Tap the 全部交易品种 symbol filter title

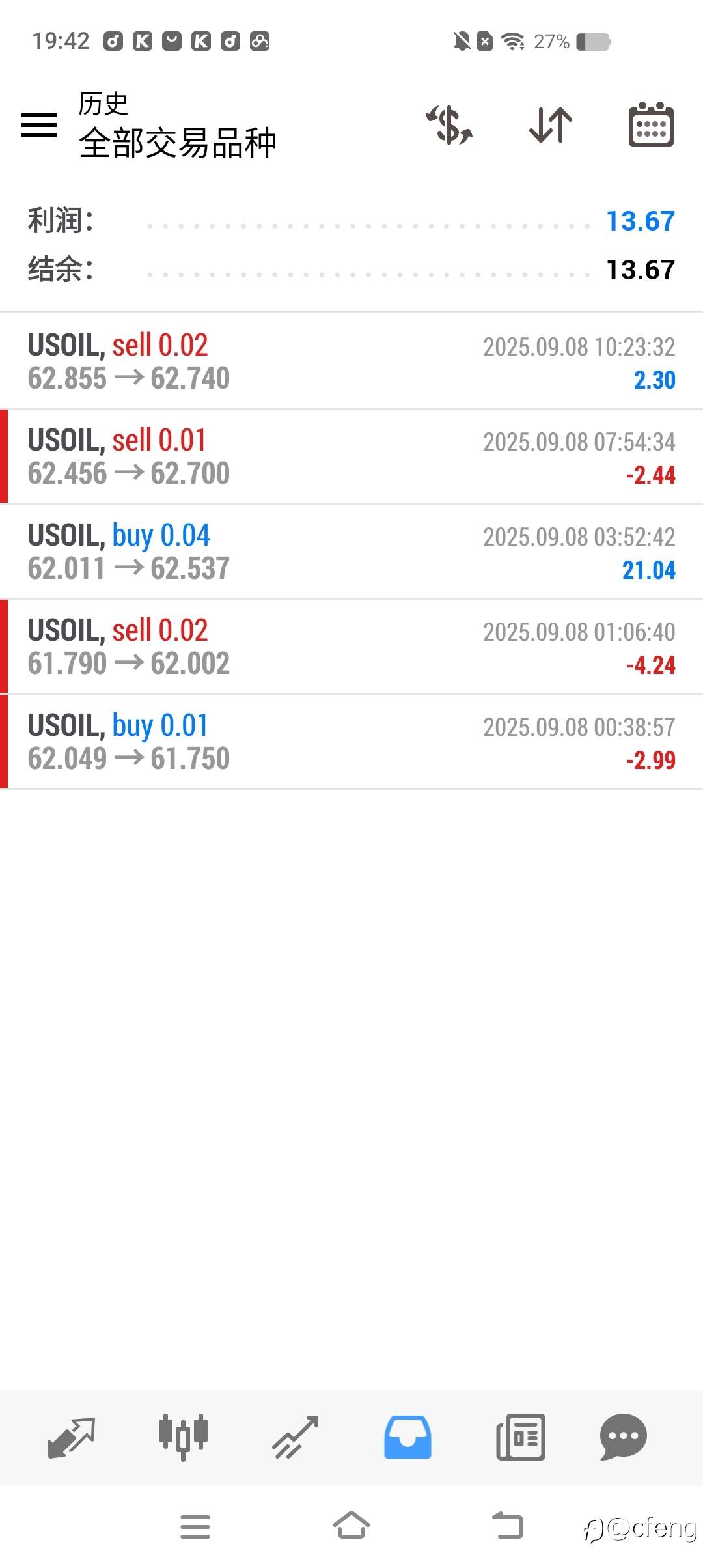click(178, 143)
